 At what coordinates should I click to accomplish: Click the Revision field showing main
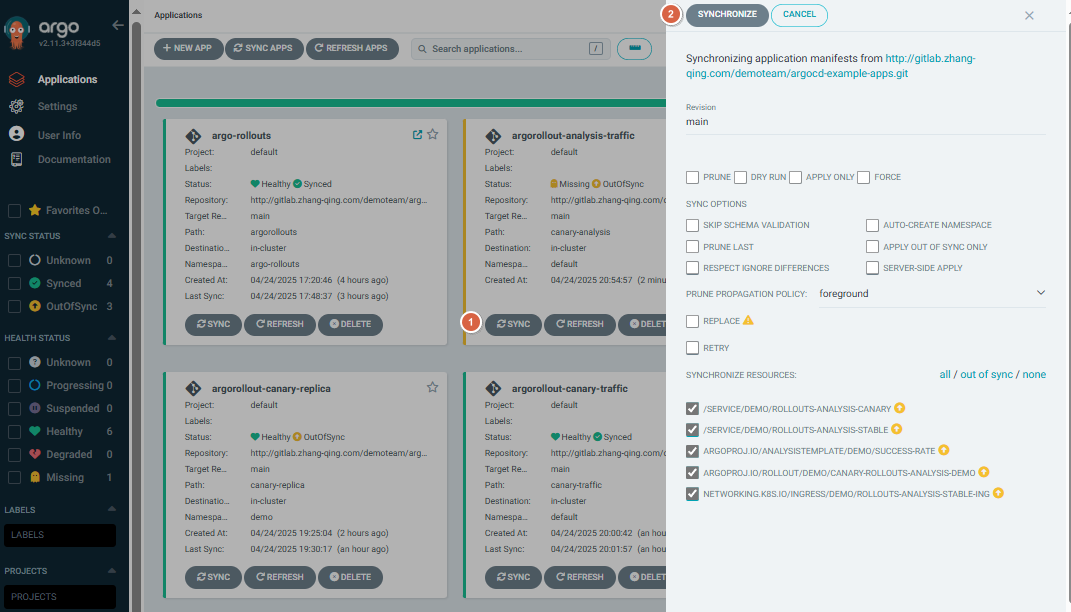[x=865, y=122]
